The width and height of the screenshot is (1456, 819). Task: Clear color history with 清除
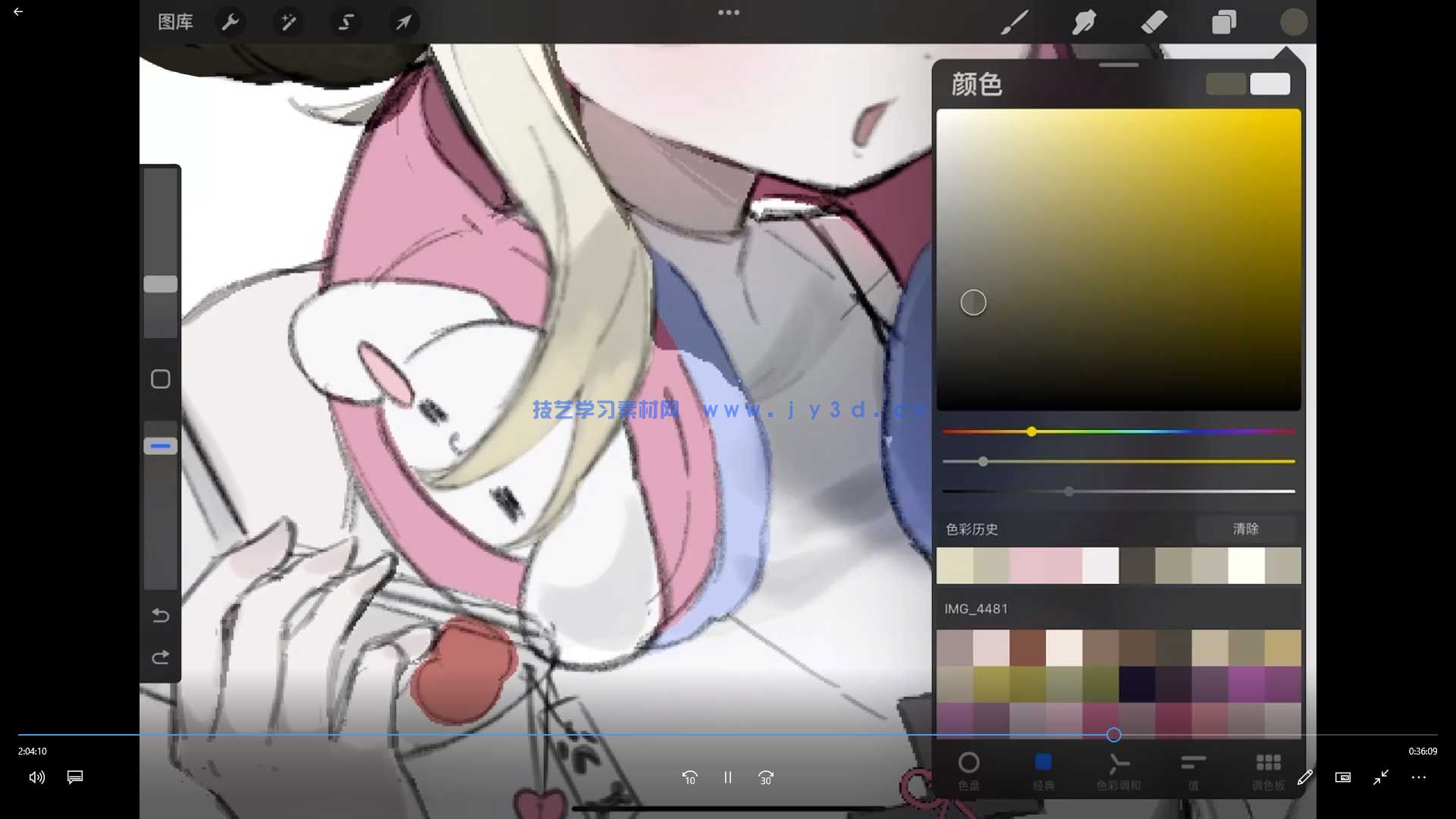1245,529
